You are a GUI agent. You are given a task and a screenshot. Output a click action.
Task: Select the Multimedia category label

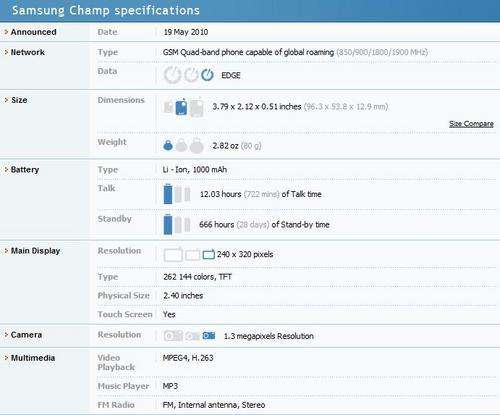pyautogui.click(x=33, y=358)
